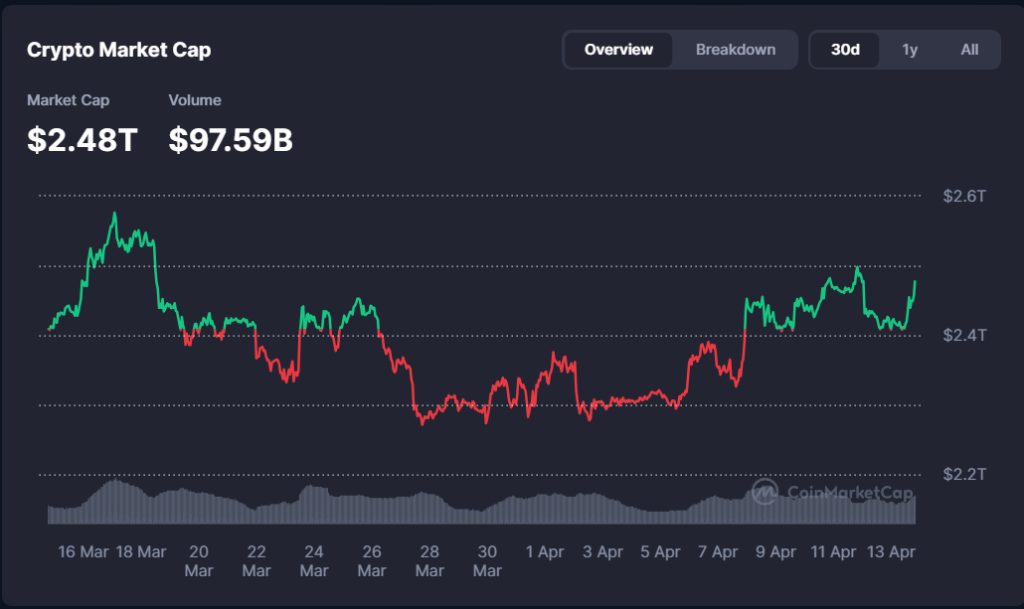This screenshot has height=609, width=1024.
Task: Click the $97.59B volume value
Action: point(230,140)
